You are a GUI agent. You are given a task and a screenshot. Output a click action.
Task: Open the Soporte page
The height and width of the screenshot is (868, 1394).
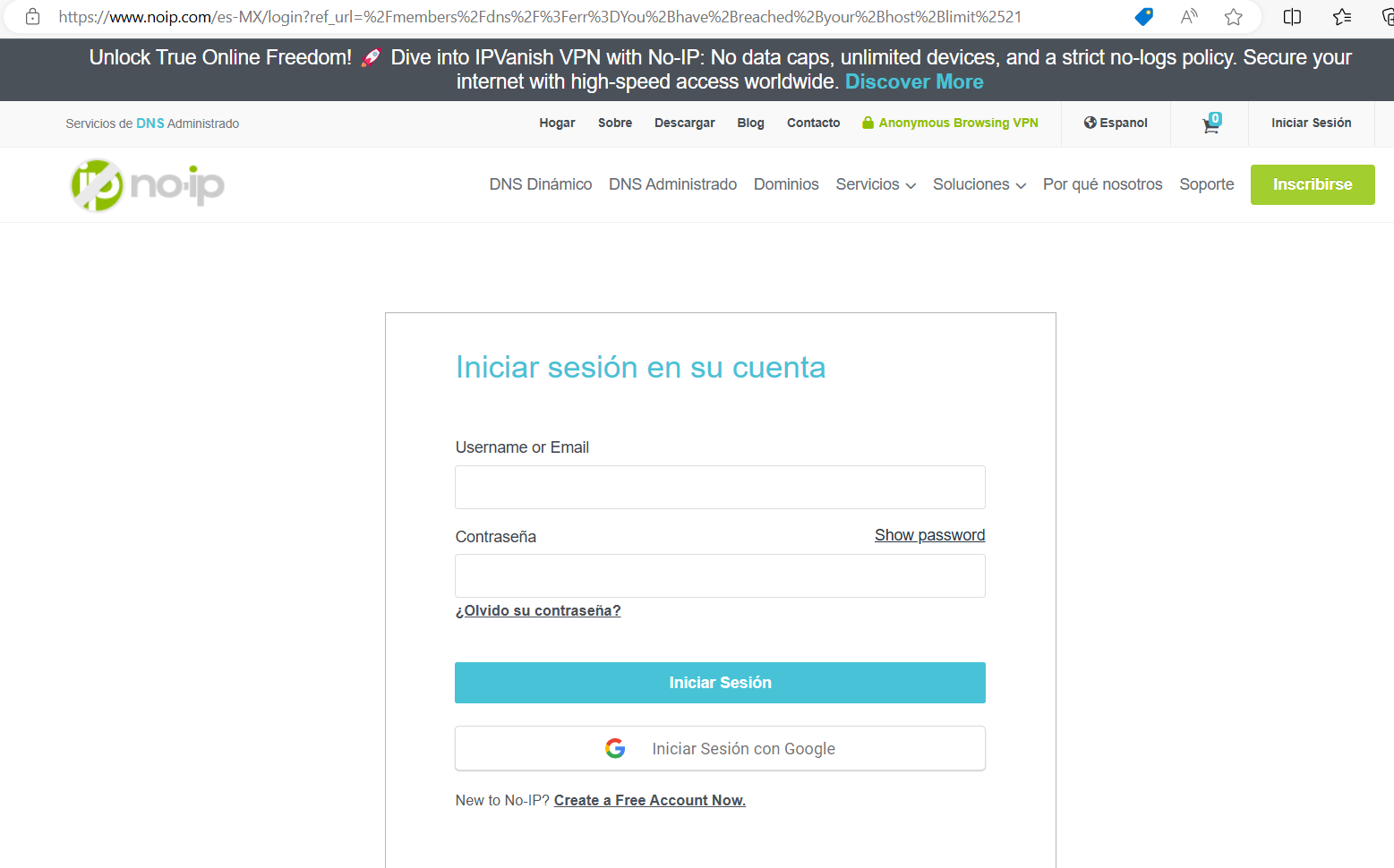pyautogui.click(x=1206, y=184)
